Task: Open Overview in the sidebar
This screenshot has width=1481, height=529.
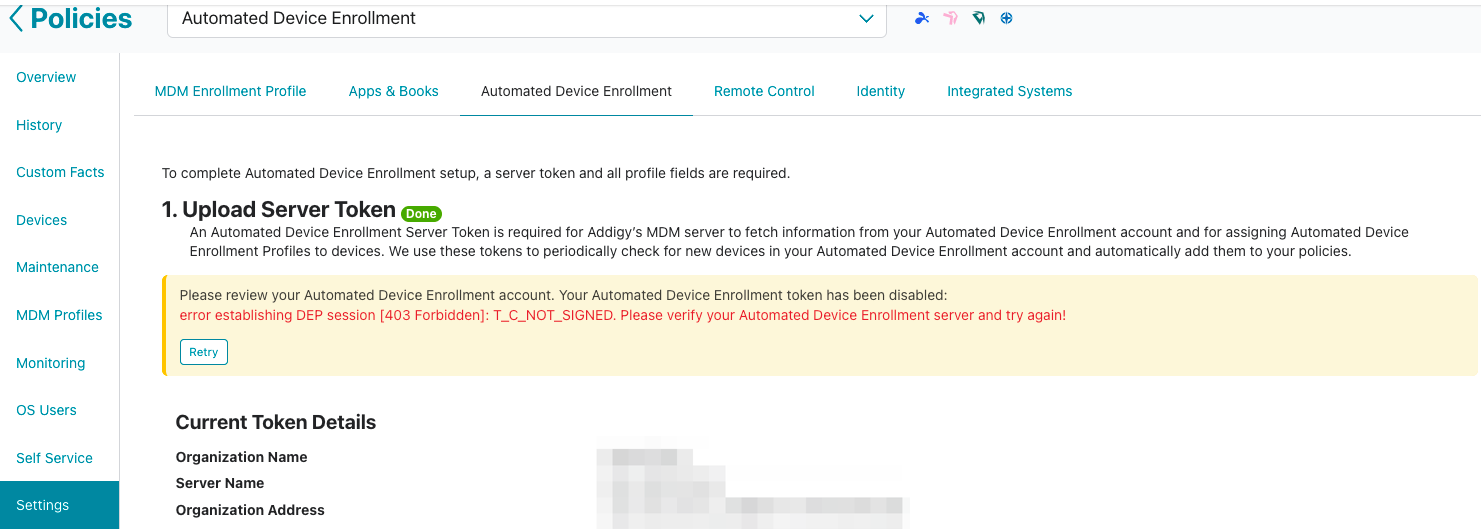Action: pyautogui.click(x=46, y=77)
